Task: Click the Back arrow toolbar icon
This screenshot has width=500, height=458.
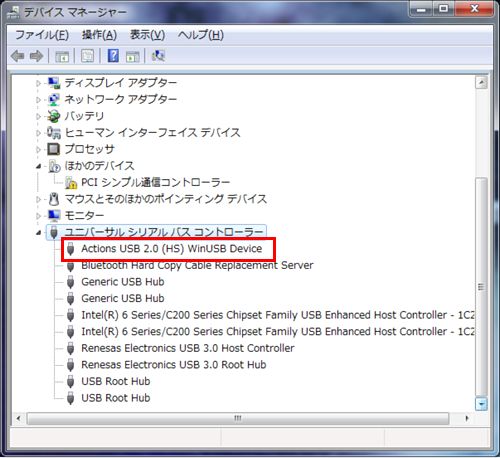Action: point(17,56)
